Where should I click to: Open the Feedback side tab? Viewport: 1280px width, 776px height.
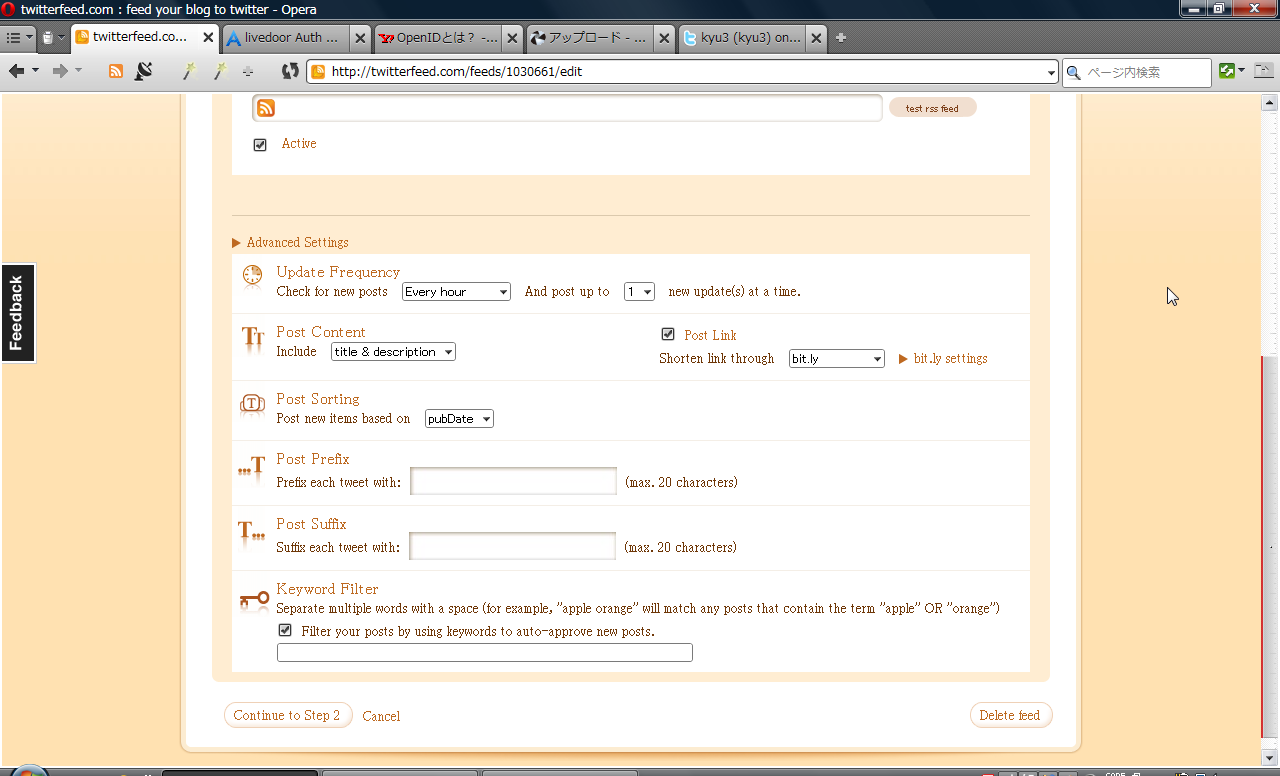17,313
